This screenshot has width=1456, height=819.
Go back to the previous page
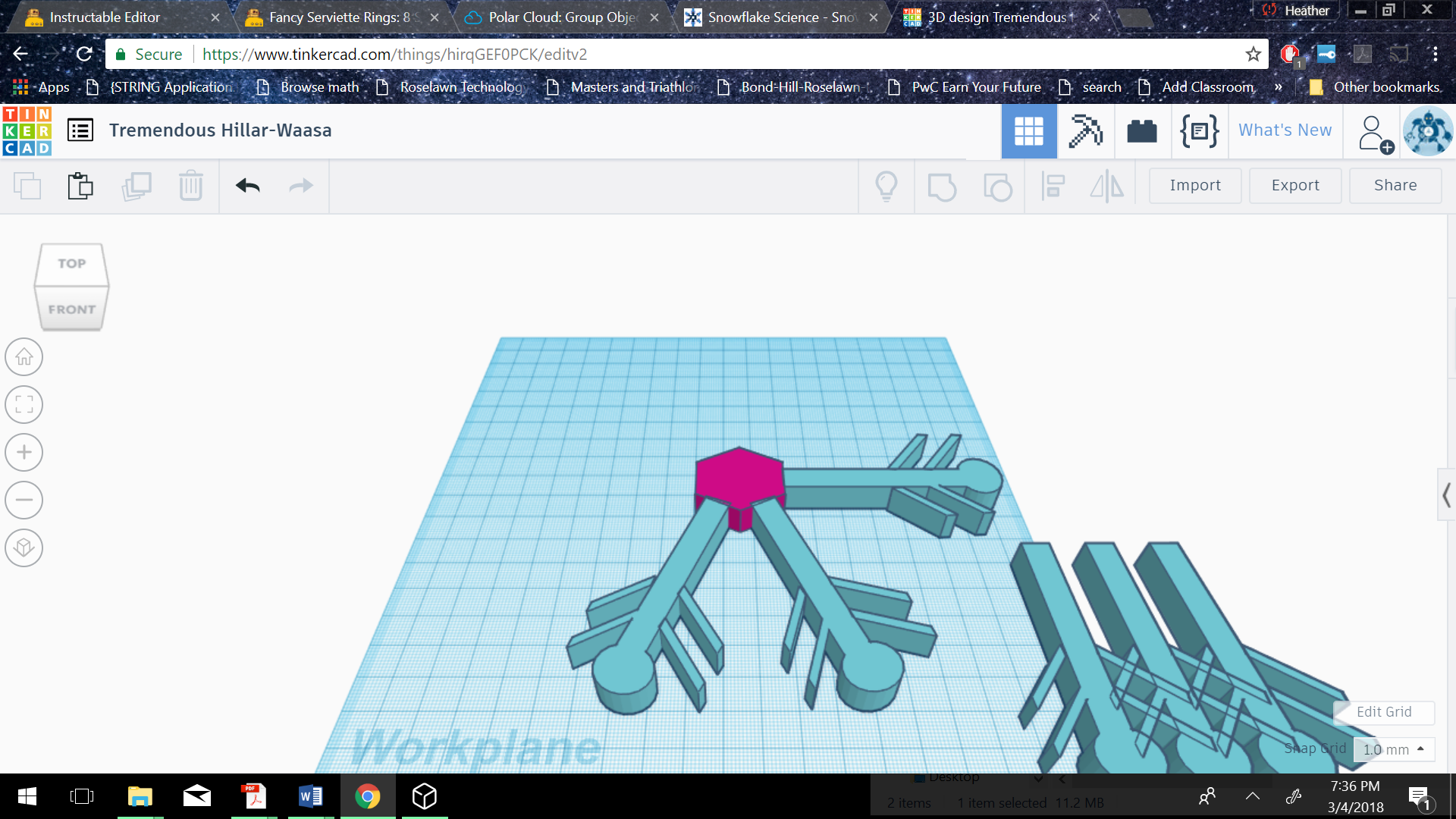[x=20, y=55]
